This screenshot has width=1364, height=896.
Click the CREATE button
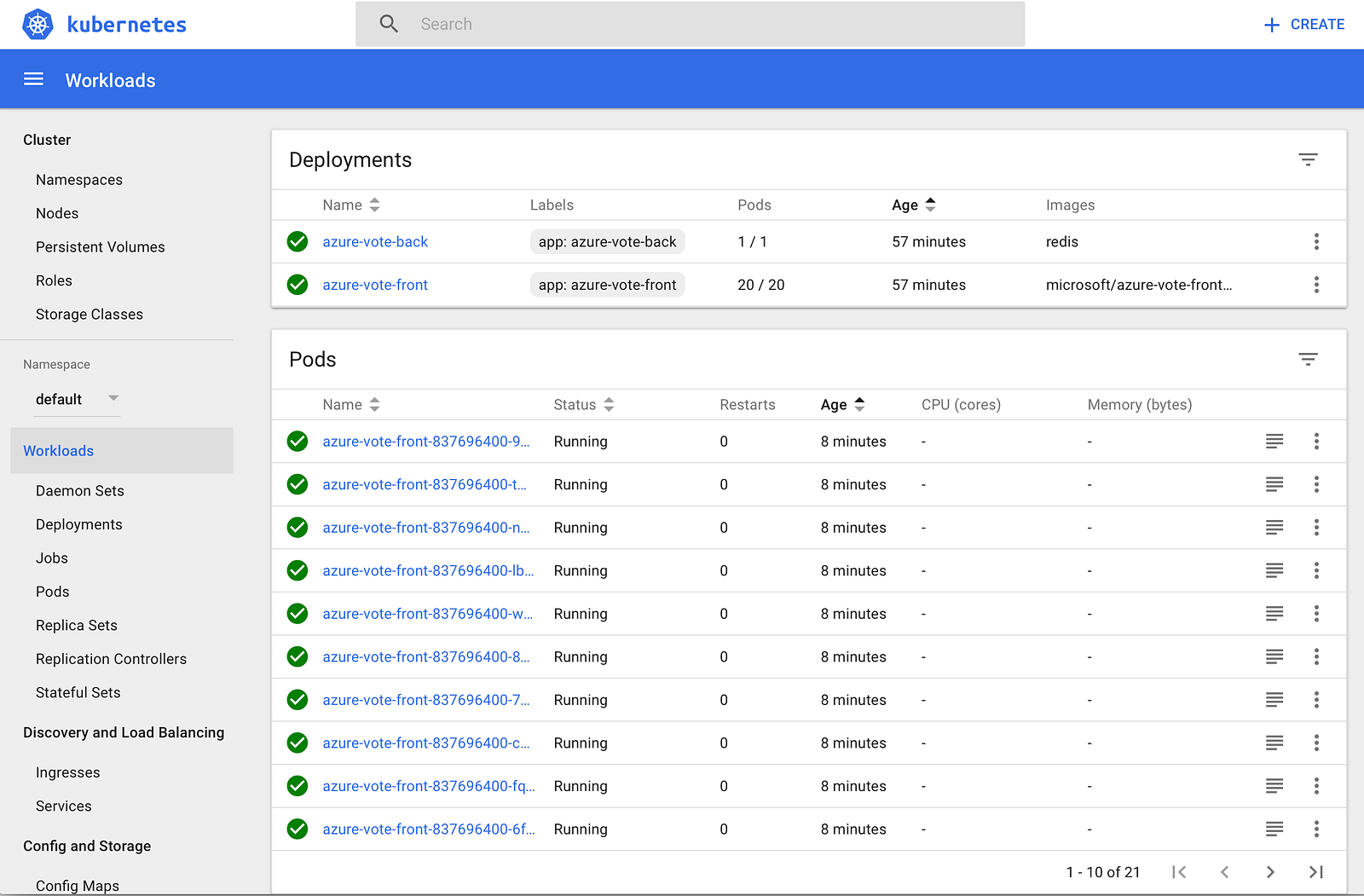tap(1304, 25)
